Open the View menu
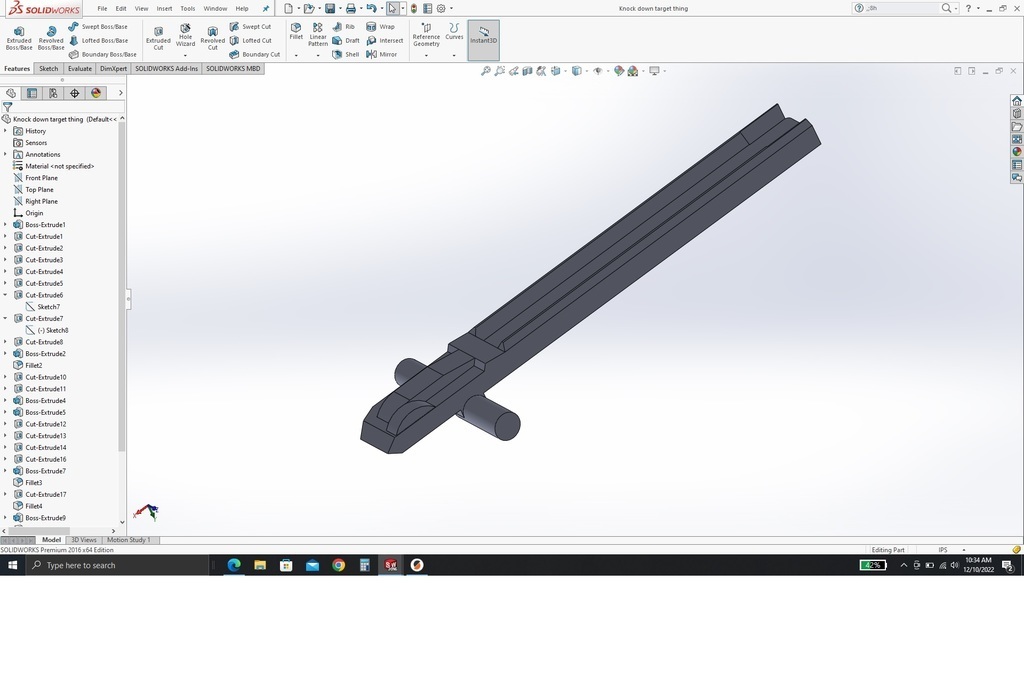Image resolution: width=1024 pixels, height=678 pixels. pos(142,8)
